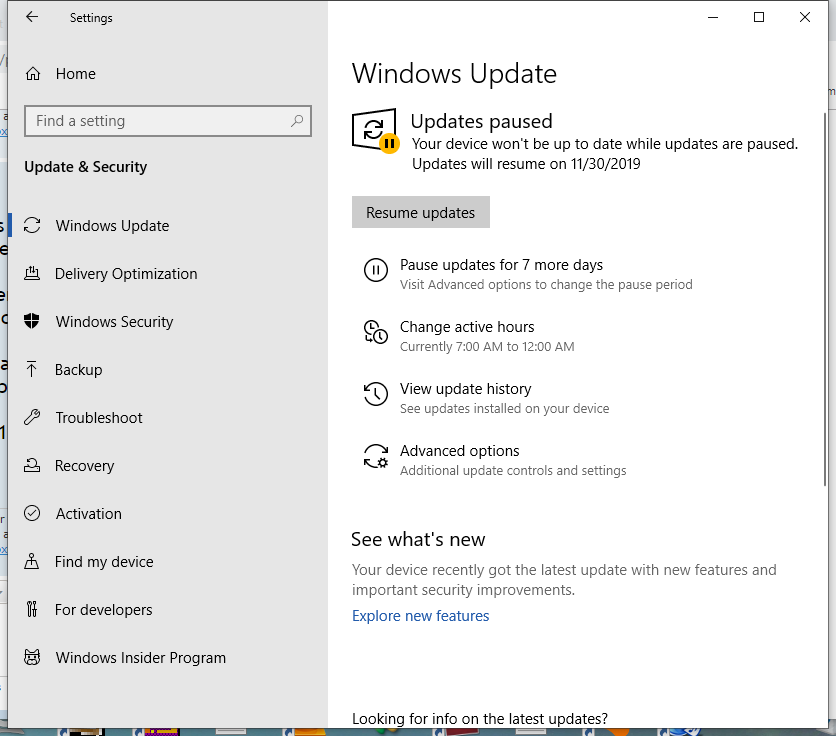The height and width of the screenshot is (736, 836).
Task: Click the Recovery icon
Action: [x=32, y=465]
